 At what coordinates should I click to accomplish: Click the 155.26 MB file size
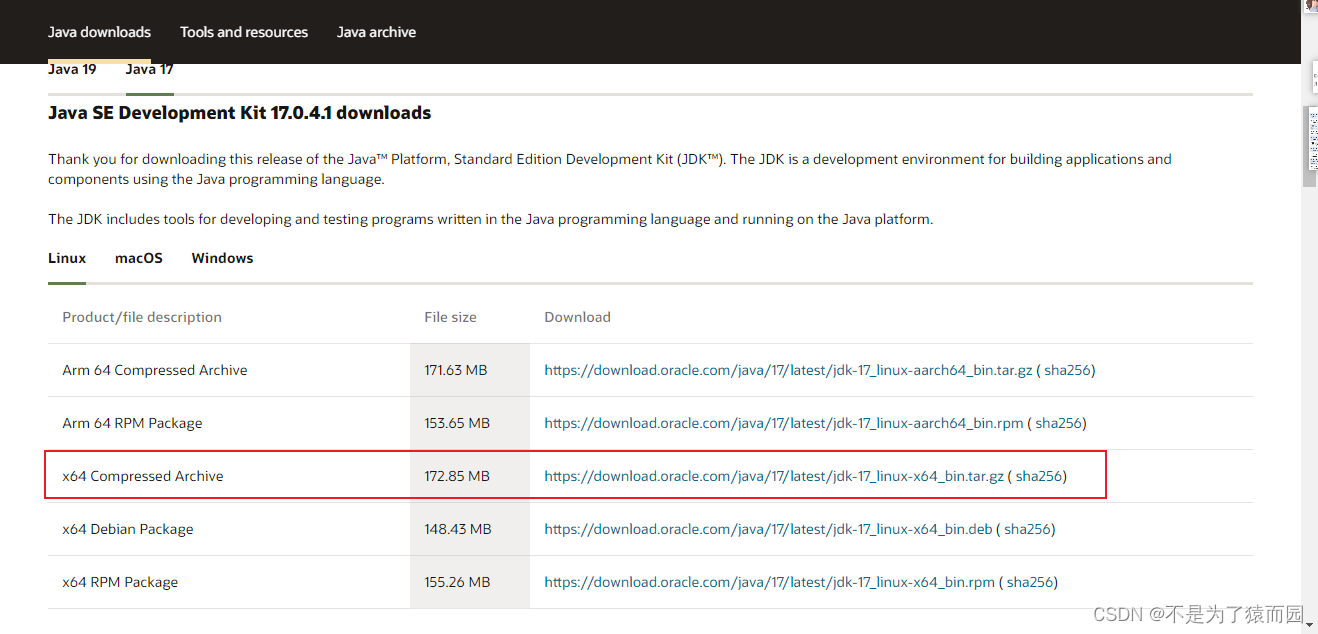pos(457,582)
